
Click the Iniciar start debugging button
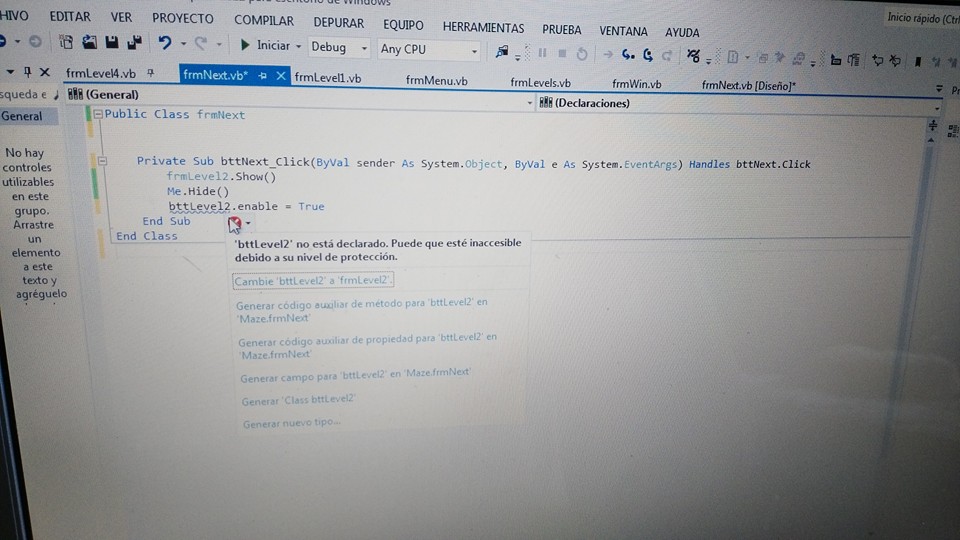click(x=264, y=46)
